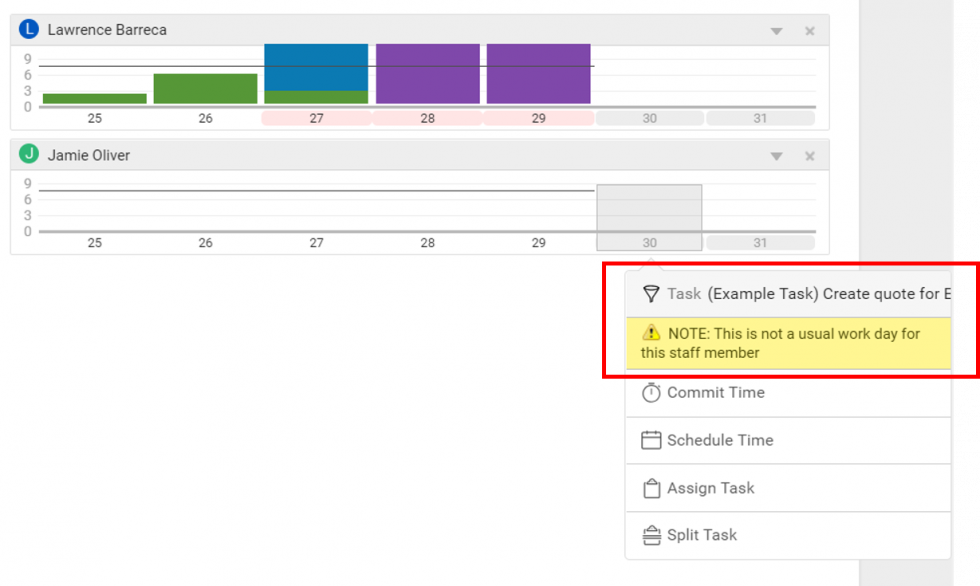Screen dimensions: 980x586
Task: Expand Lawrence Barreca's panel dropdown arrow
Action: pos(776,31)
